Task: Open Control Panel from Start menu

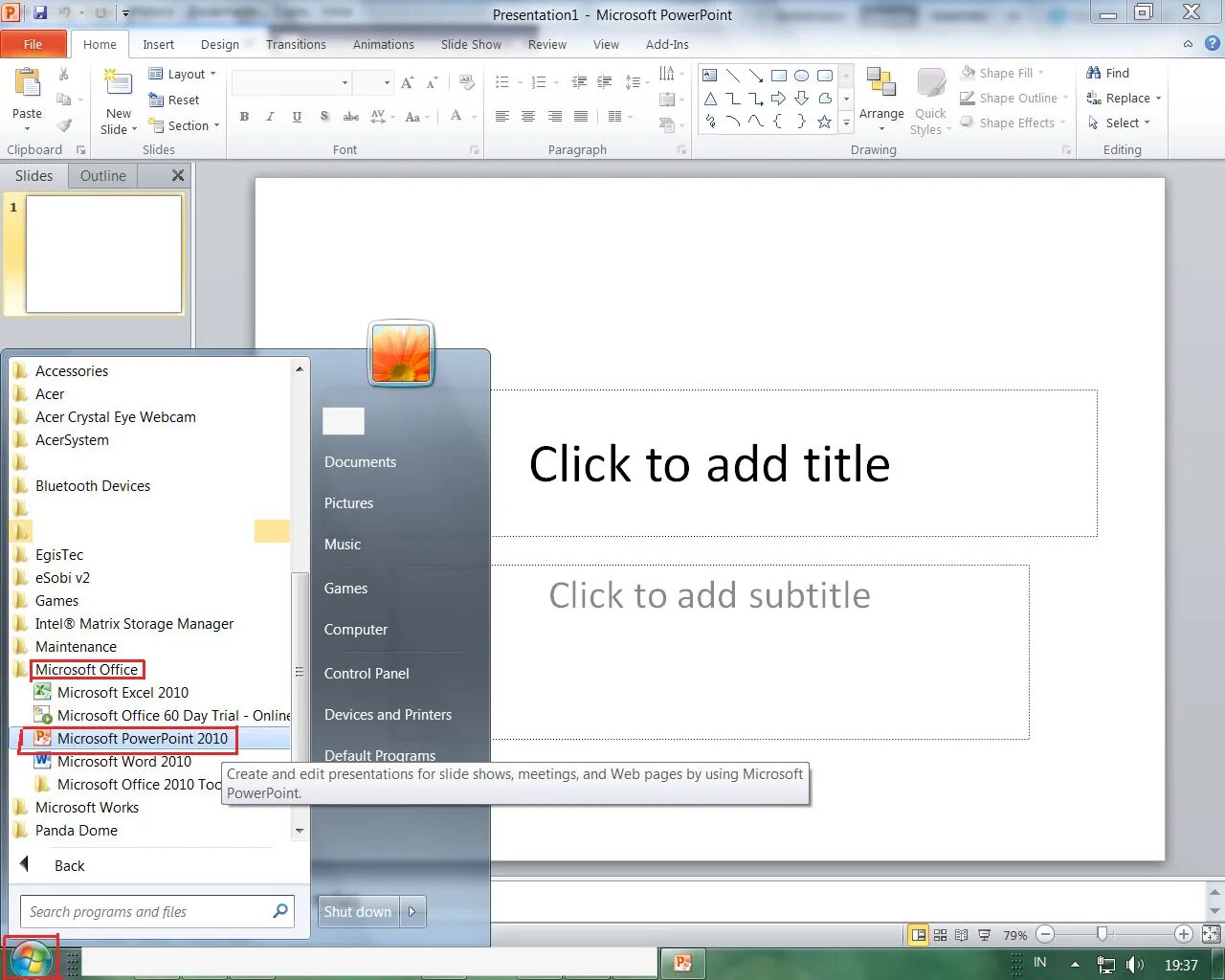Action: [x=367, y=673]
